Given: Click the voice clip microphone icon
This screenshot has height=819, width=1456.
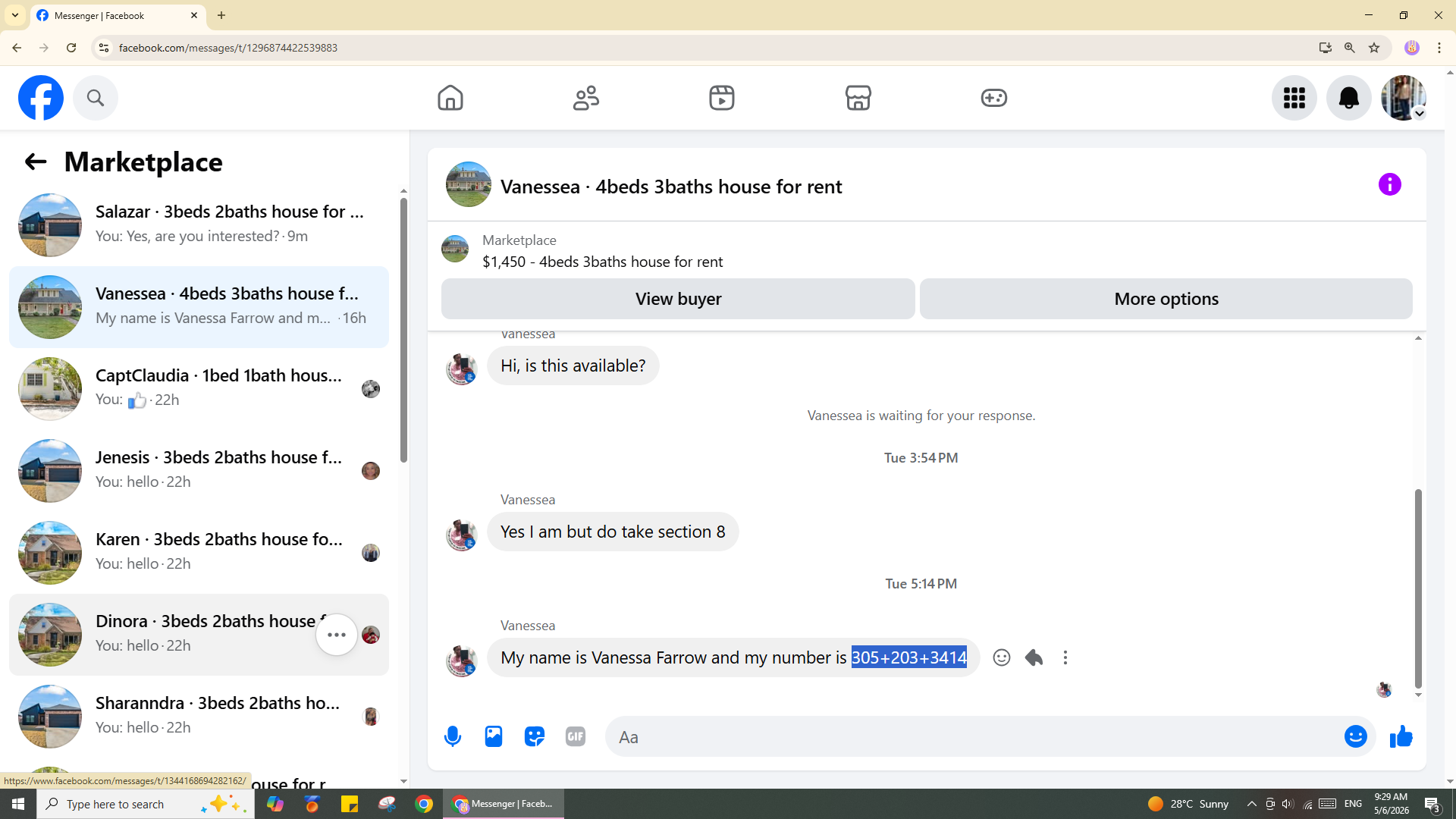Looking at the screenshot, I should [x=453, y=736].
